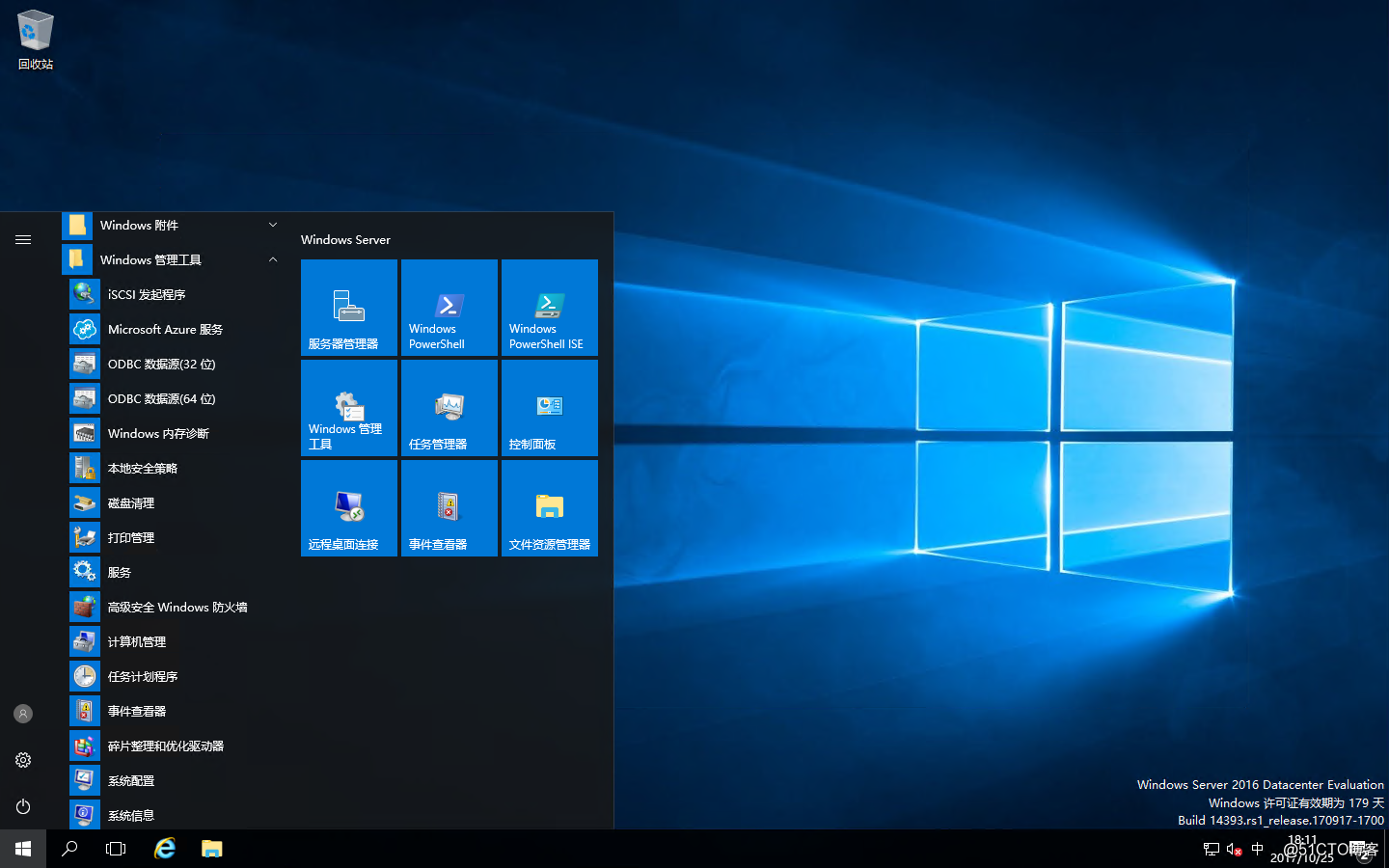Open 系统信息 entry
Image resolution: width=1389 pixels, height=868 pixels.
pos(176,815)
